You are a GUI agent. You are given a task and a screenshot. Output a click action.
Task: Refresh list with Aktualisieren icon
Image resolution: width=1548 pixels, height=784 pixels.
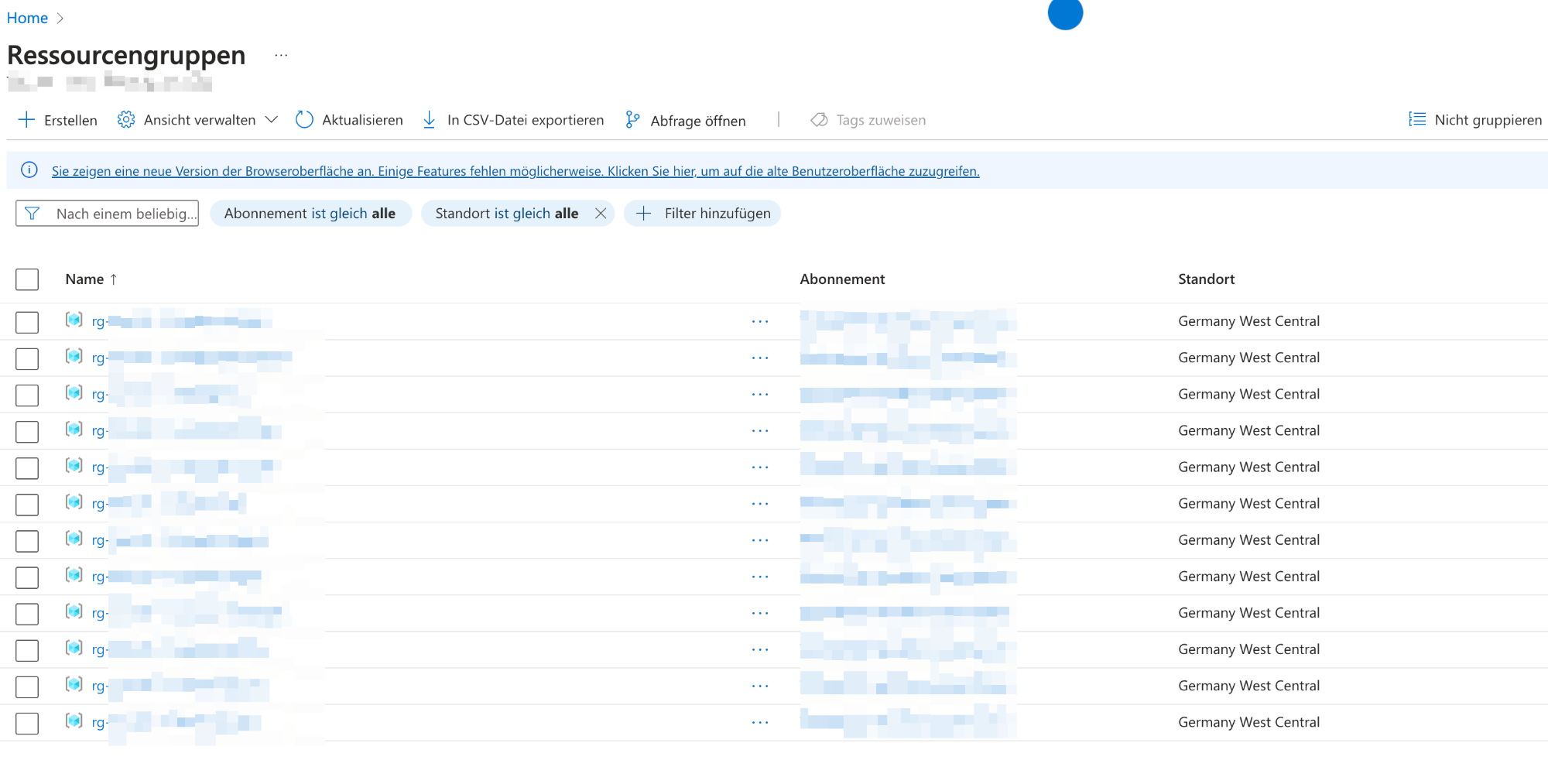click(x=304, y=120)
